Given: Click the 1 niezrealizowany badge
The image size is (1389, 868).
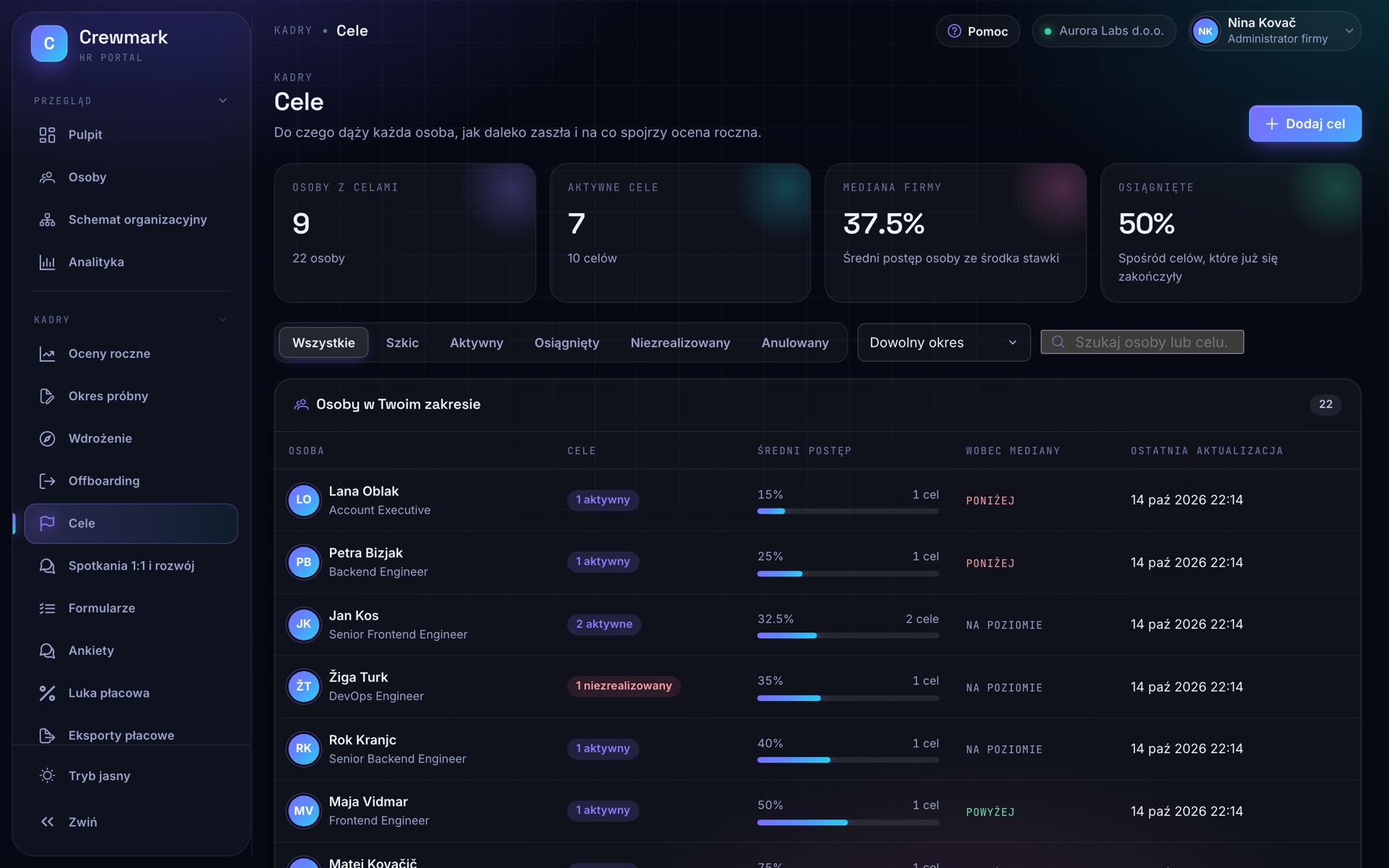Looking at the screenshot, I should tap(624, 686).
